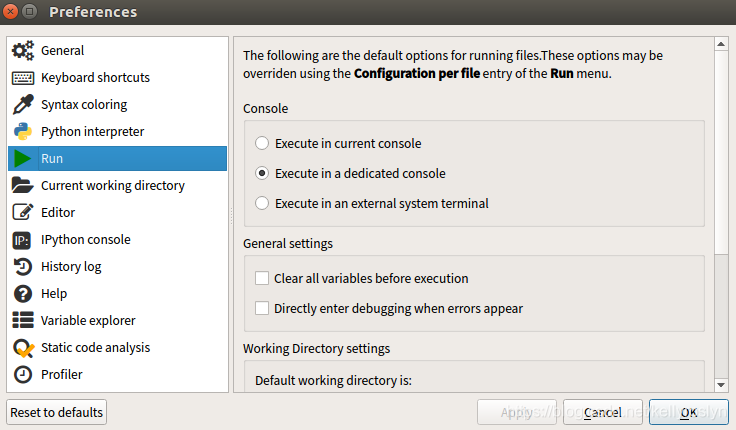Open the Python interpreter snake icon
Screen dimensions: 736x430
[x=22, y=132]
